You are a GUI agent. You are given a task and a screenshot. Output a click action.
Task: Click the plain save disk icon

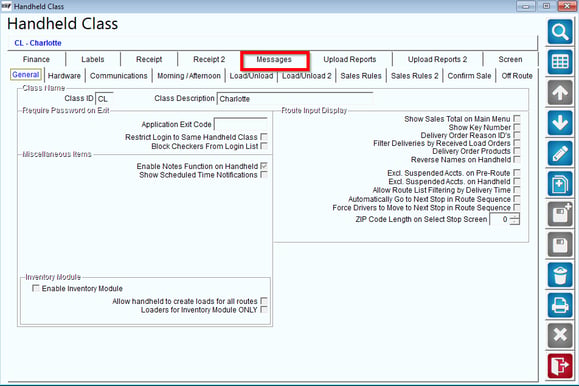[560, 244]
